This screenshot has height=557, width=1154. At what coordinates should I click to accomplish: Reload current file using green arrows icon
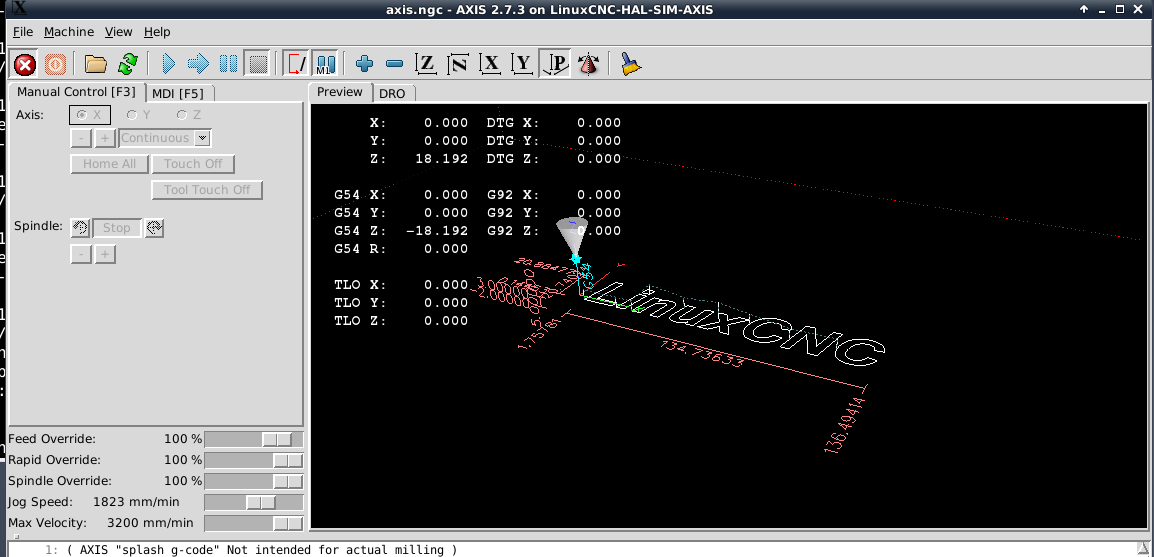(x=127, y=64)
